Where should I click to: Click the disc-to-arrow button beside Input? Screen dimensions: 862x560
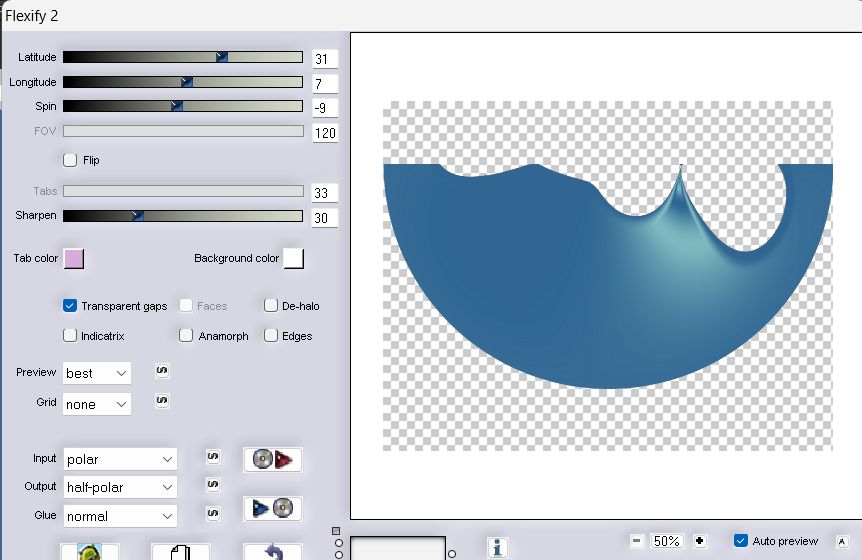click(x=272, y=459)
